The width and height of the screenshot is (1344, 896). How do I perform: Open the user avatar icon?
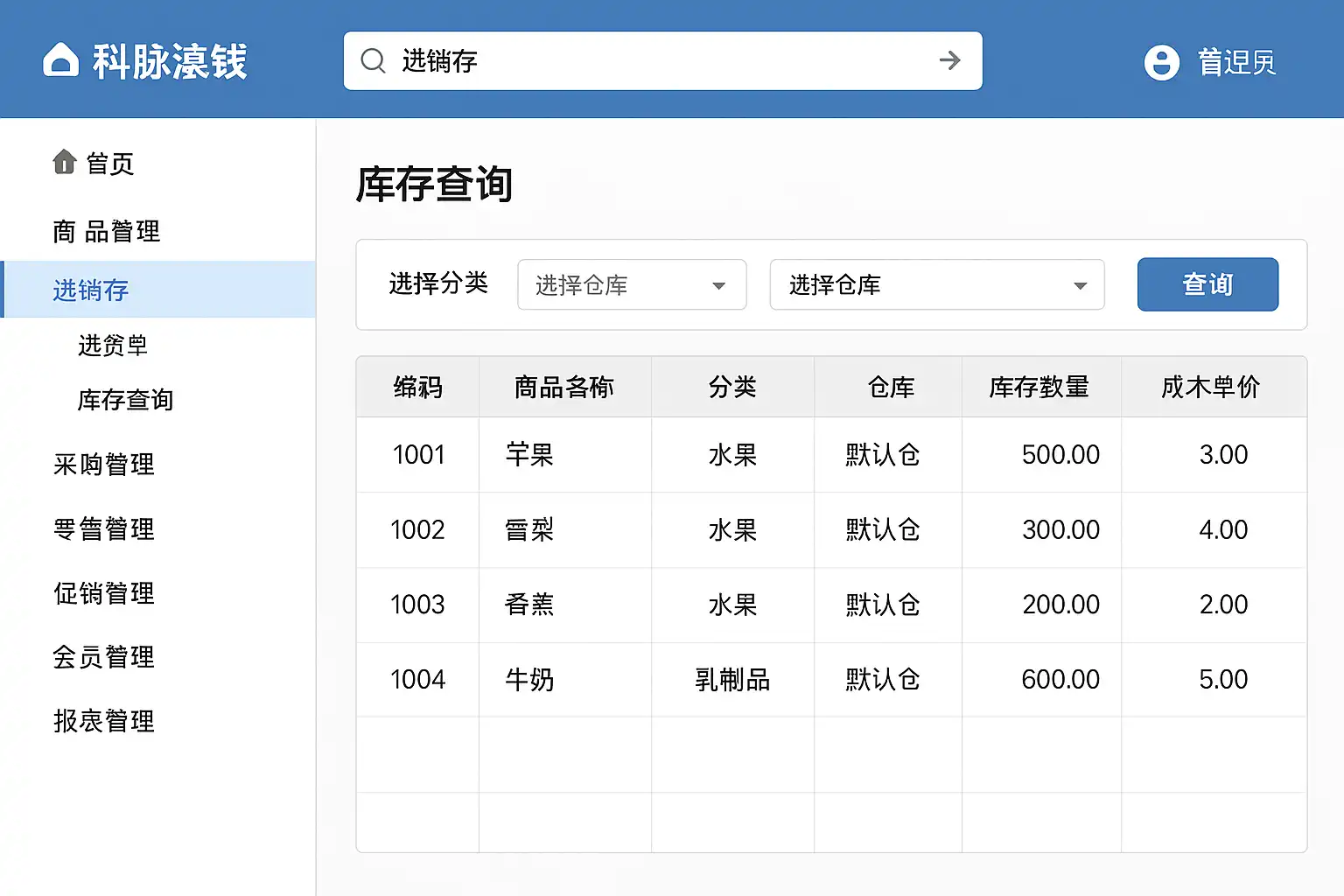pyautogui.click(x=1161, y=62)
